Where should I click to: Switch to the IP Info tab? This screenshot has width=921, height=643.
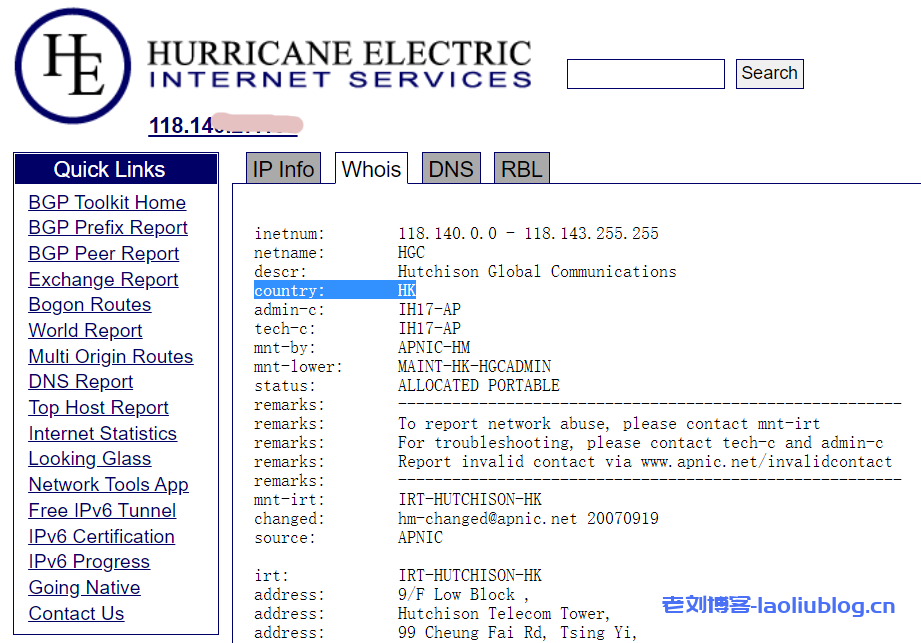[283, 168]
